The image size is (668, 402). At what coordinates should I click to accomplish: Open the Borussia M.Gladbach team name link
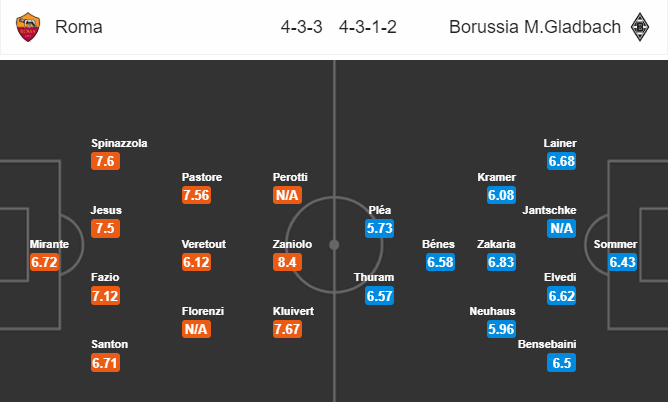click(x=535, y=27)
